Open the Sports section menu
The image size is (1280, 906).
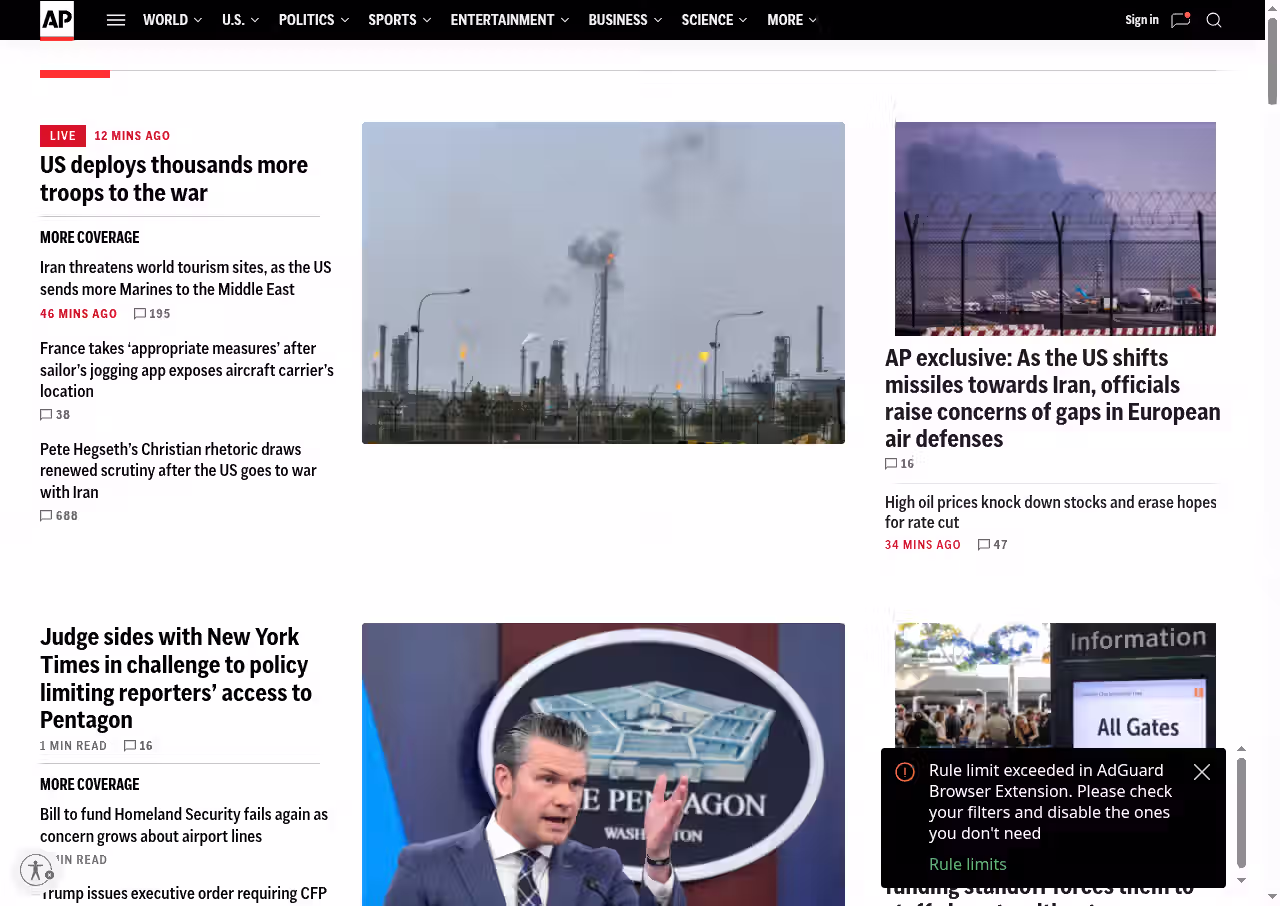click(x=399, y=20)
